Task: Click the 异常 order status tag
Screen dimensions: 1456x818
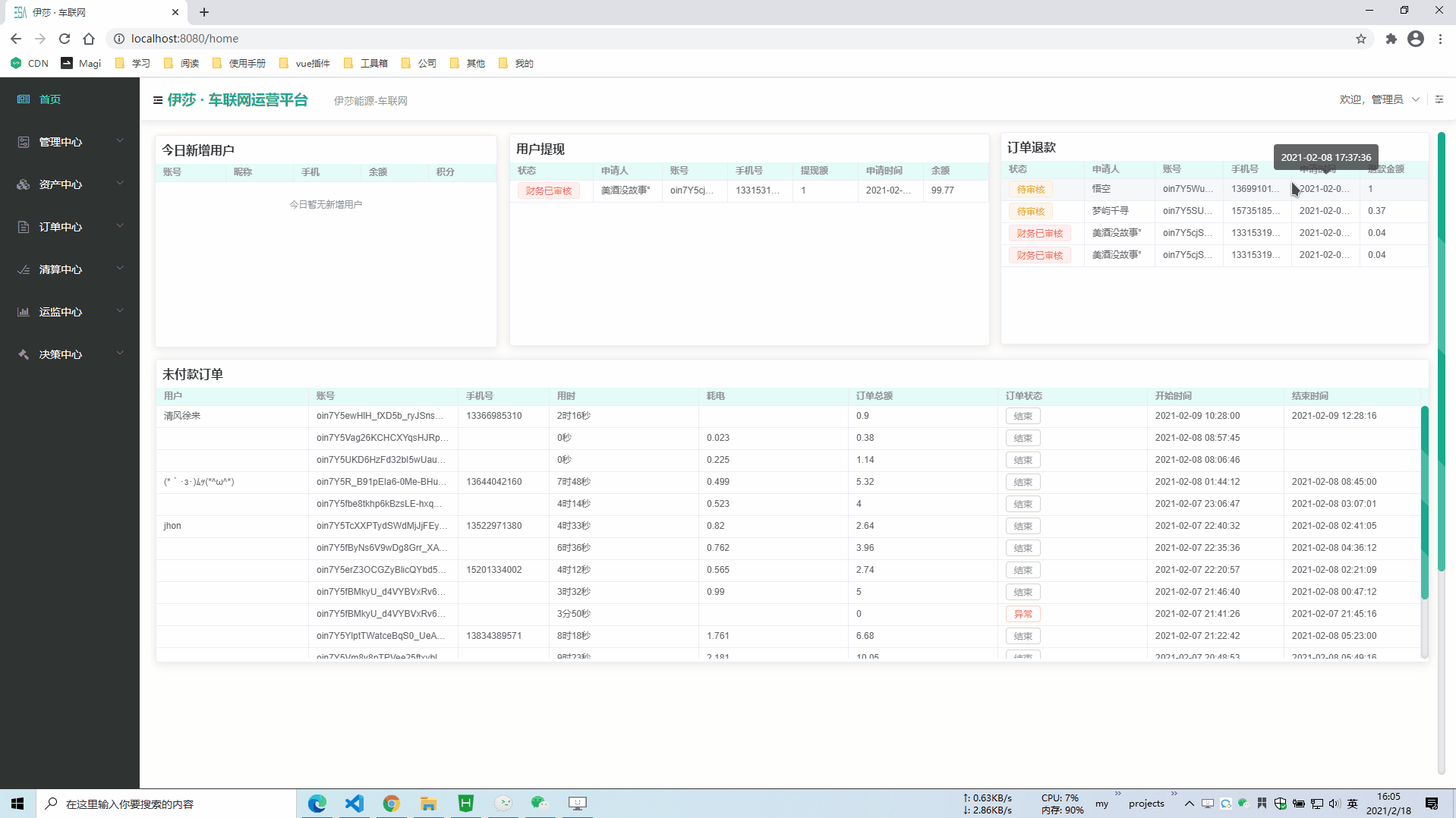Action: tap(1023, 614)
